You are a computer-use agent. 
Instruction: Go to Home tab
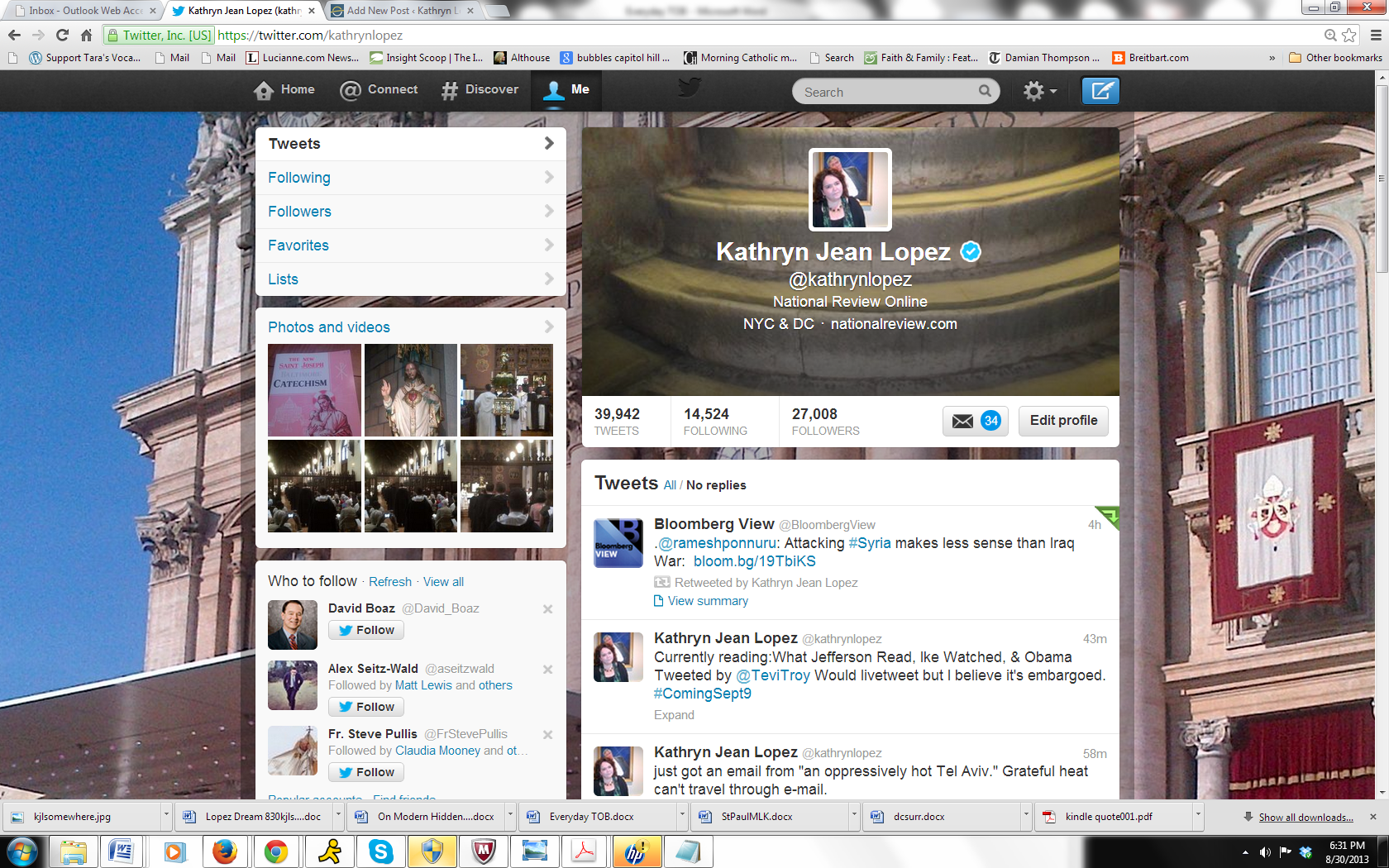284,90
